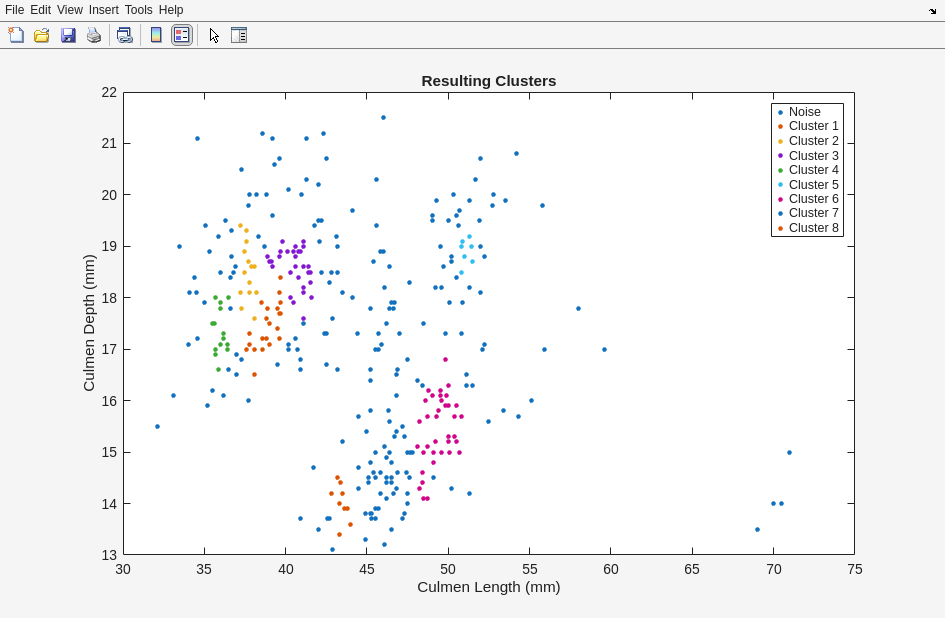
Task: Click the Cluster 3 legend label
Action: 813,156
